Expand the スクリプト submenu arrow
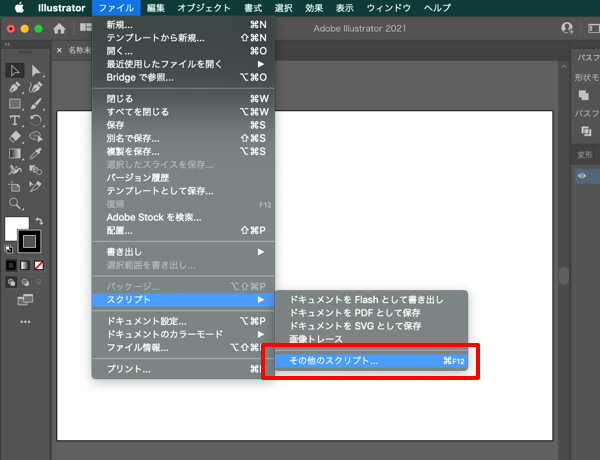The width and height of the screenshot is (600, 460). [261, 300]
